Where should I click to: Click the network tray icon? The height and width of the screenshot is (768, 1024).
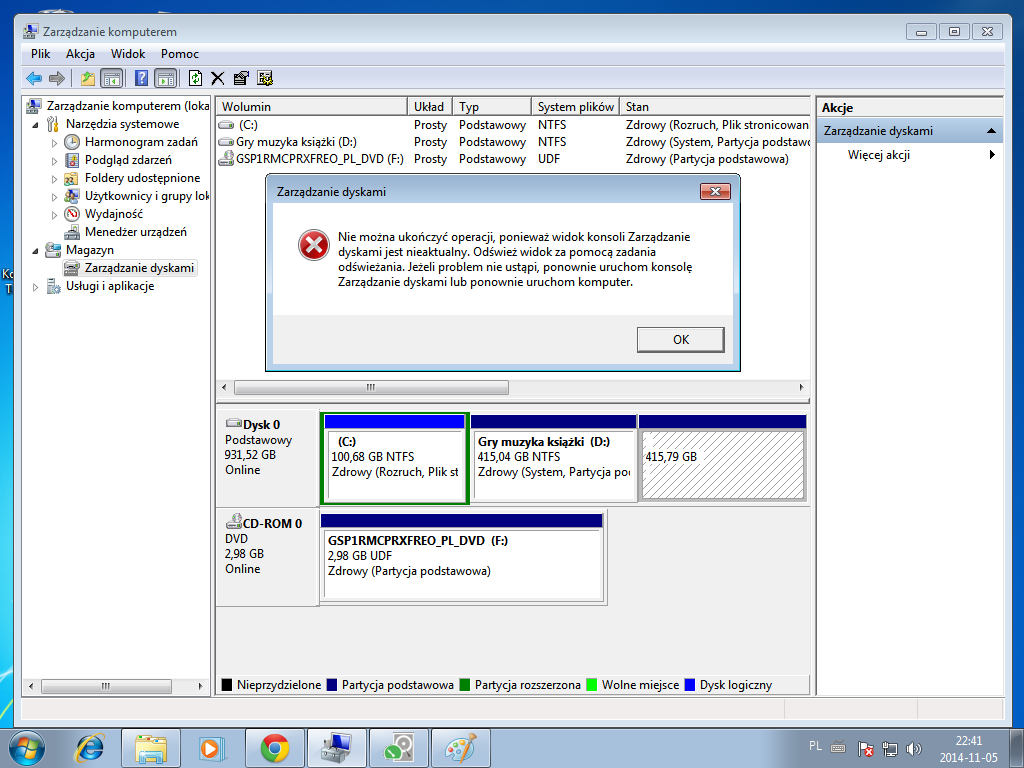[x=889, y=749]
